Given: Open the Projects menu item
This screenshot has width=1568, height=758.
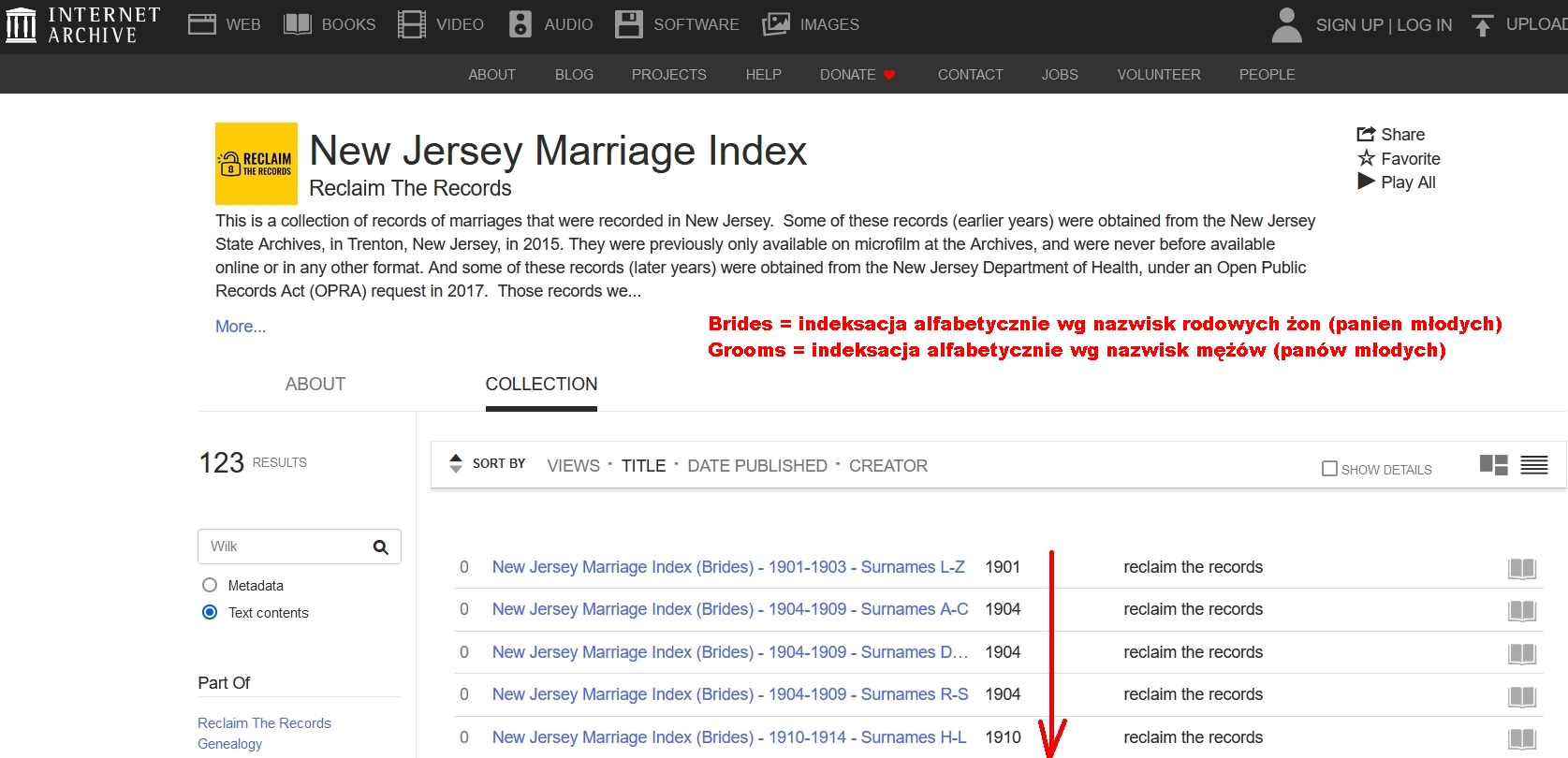Looking at the screenshot, I should [668, 74].
